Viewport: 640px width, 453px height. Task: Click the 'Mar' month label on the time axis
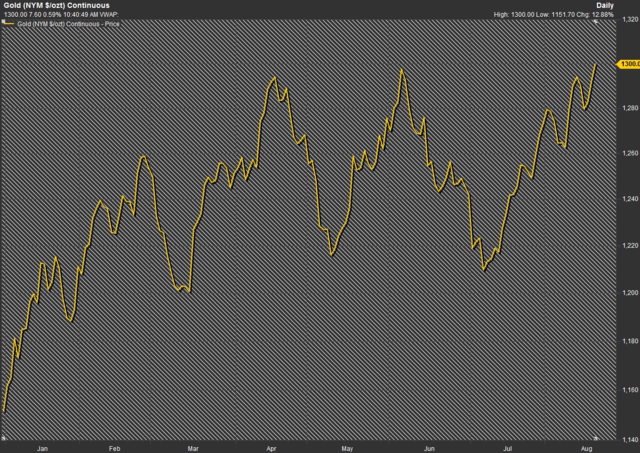click(x=193, y=449)
